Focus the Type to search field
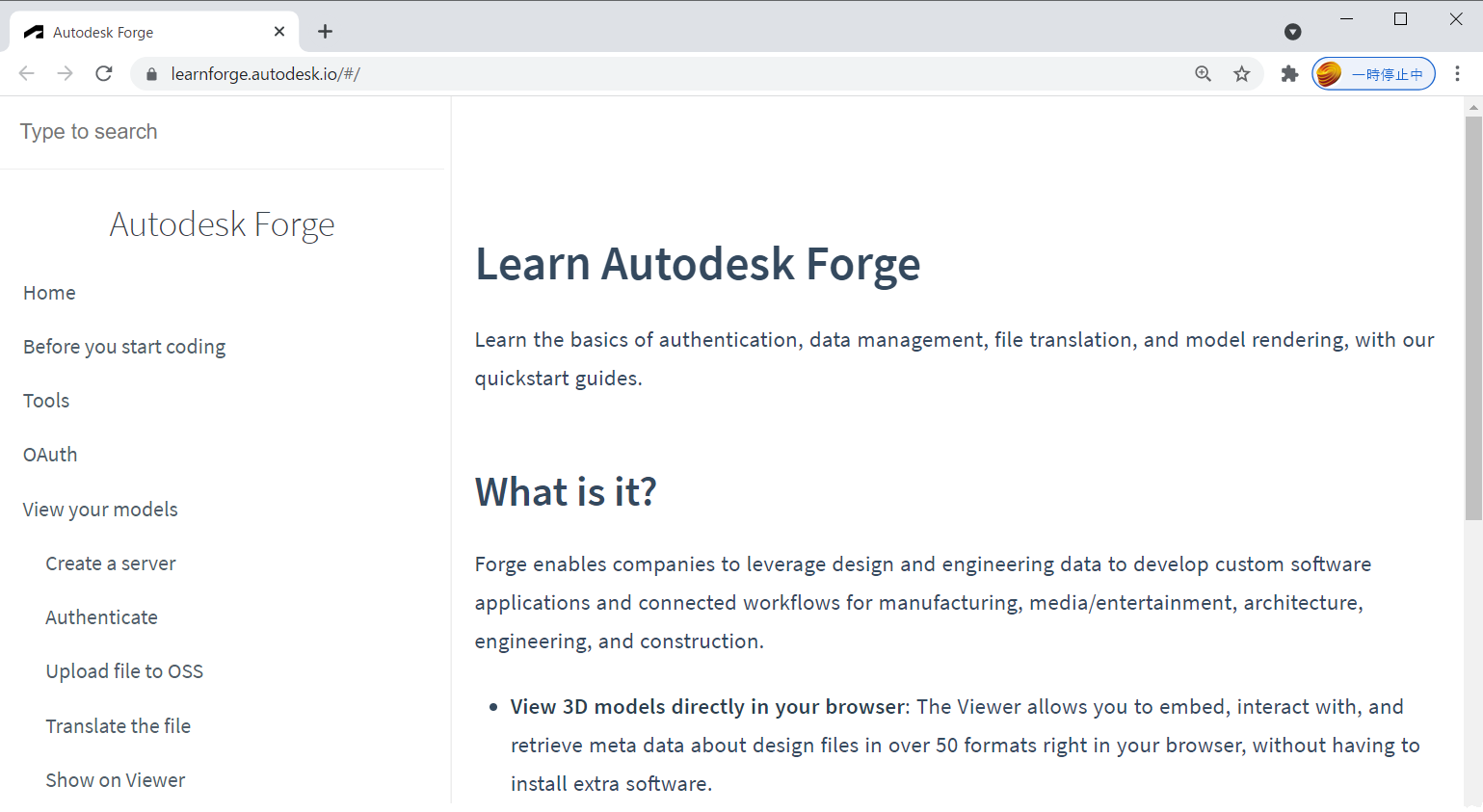Viewport: 1483px width, 812px height. click(222, 132)
